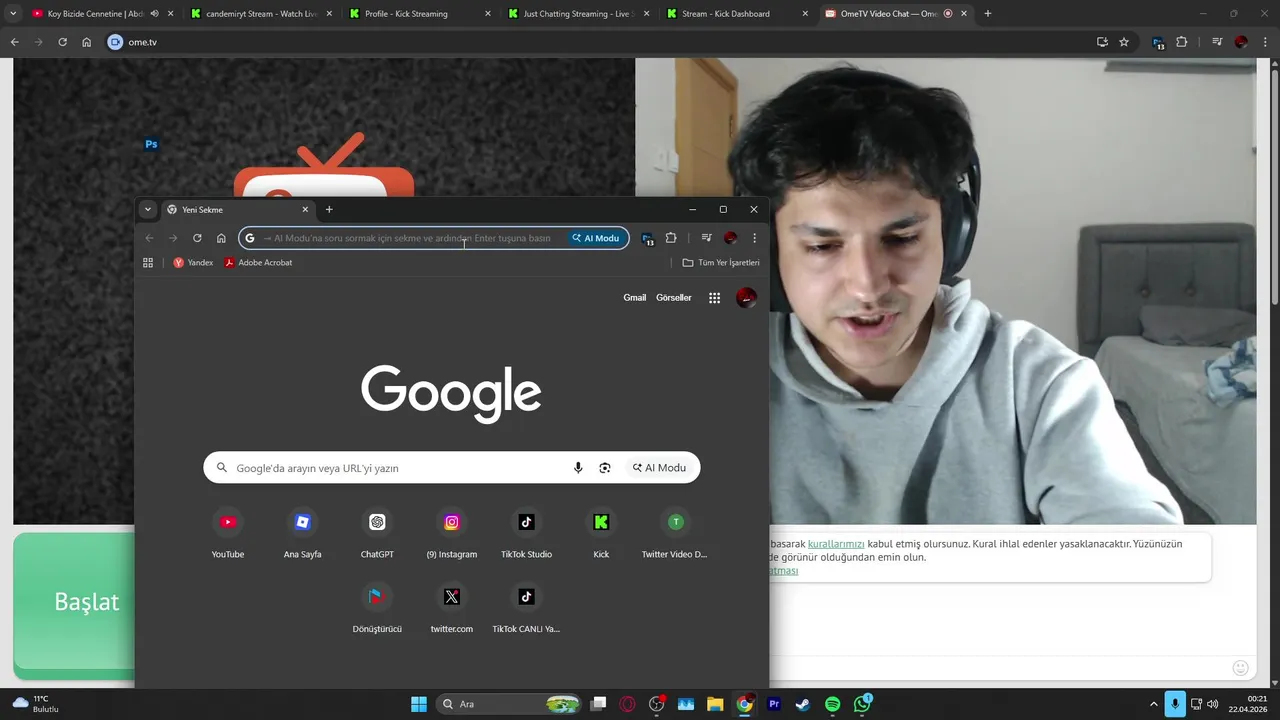Search by image with Google Lens icon
The height and width of the screenshot is (720, 1280).
pos(605,468)
